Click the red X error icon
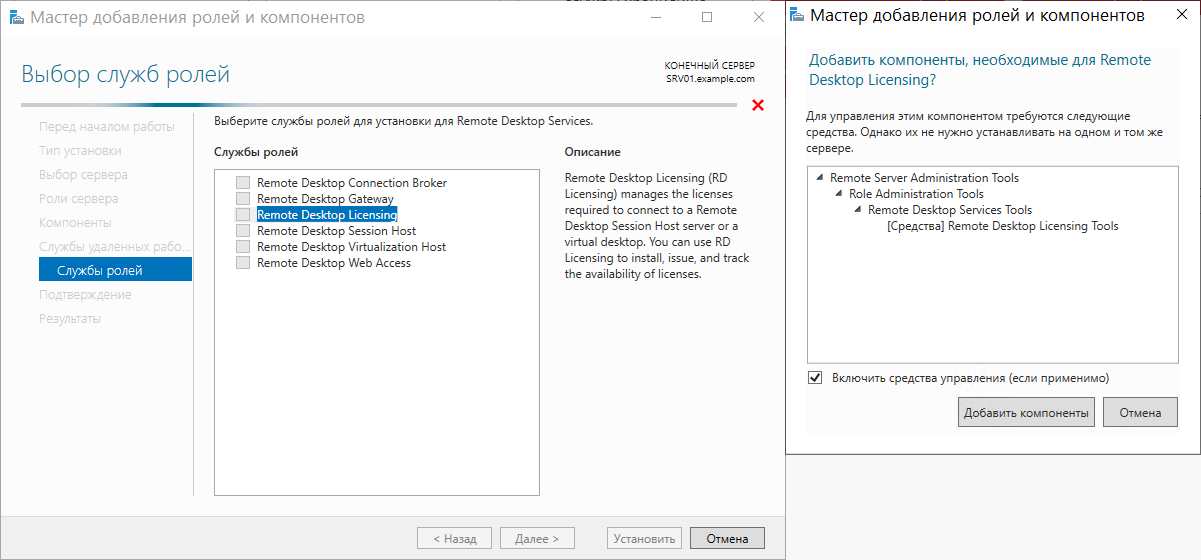The image size is (1201, 560). pos(758,106)
